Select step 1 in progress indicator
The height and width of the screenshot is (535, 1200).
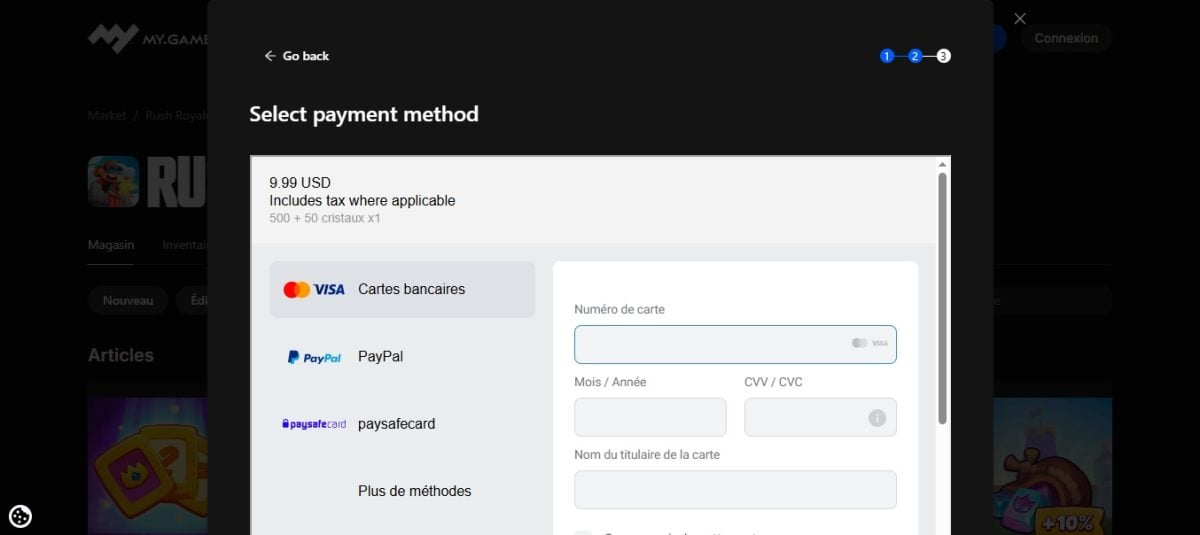tap(886, 56)
